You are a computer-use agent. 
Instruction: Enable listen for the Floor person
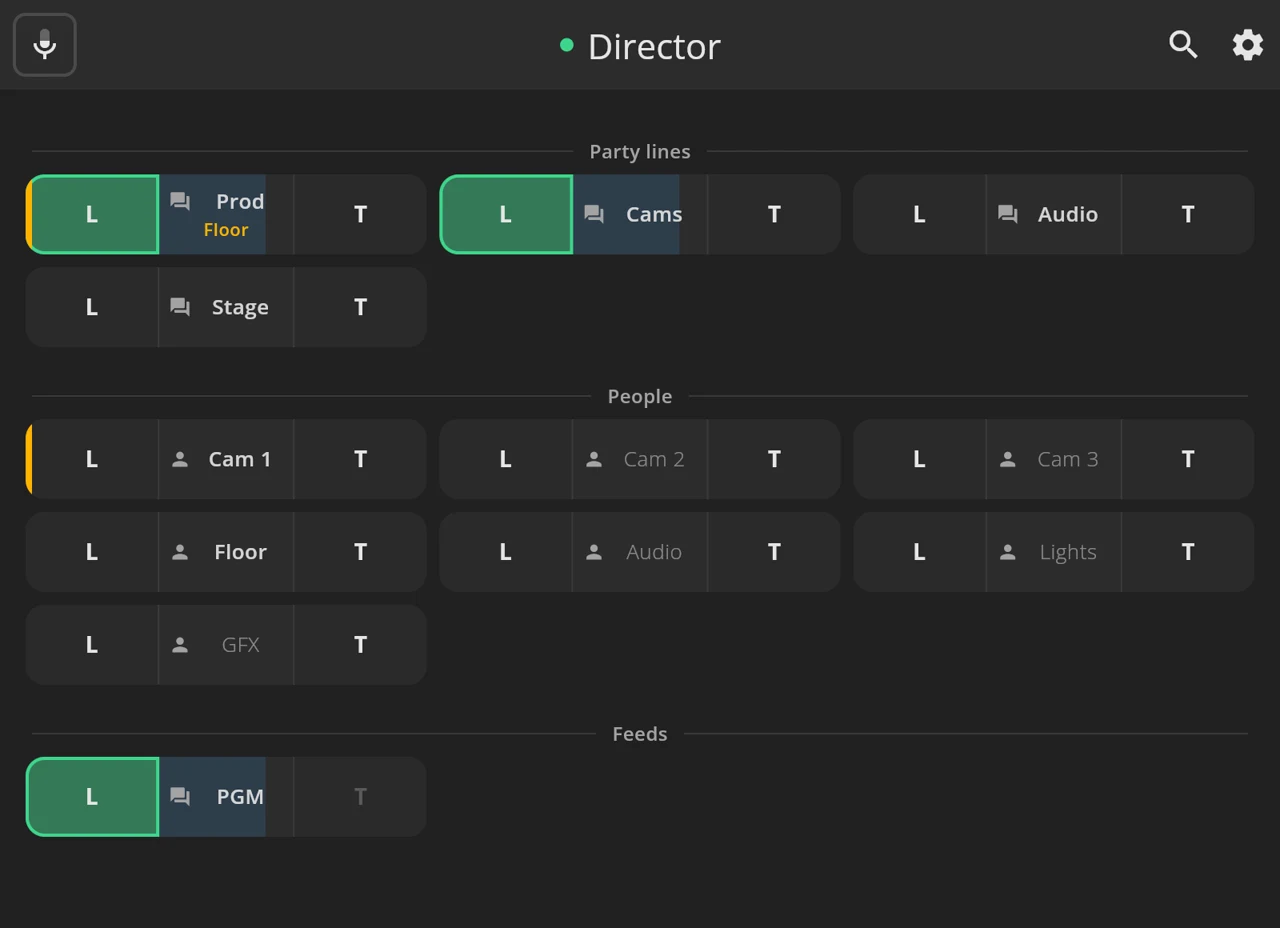pyautogui.click(x=92, y=552)
